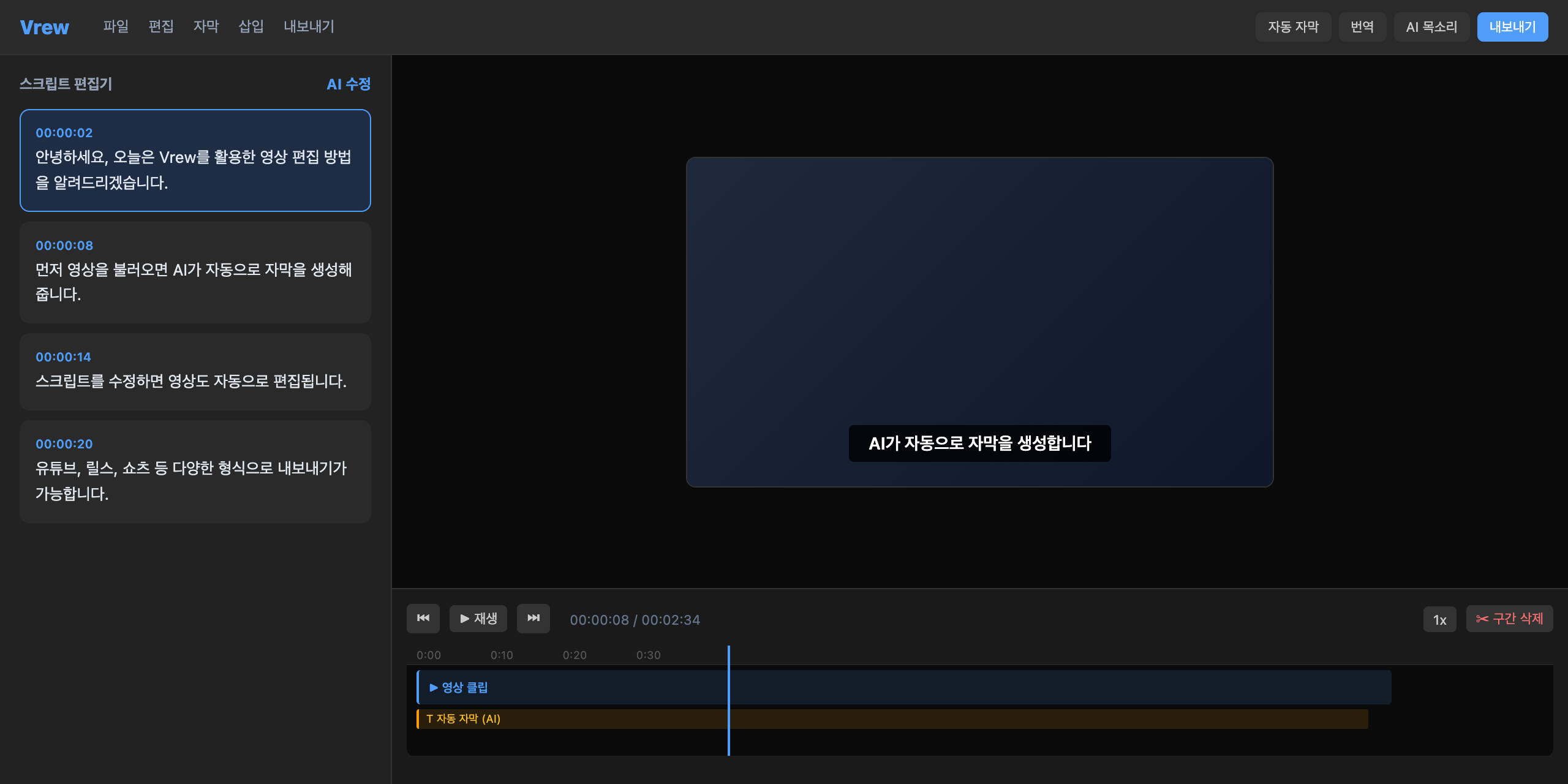
Task: Click the 0:10 mark on the timeline ruler
Action: [x=502, y=655]
